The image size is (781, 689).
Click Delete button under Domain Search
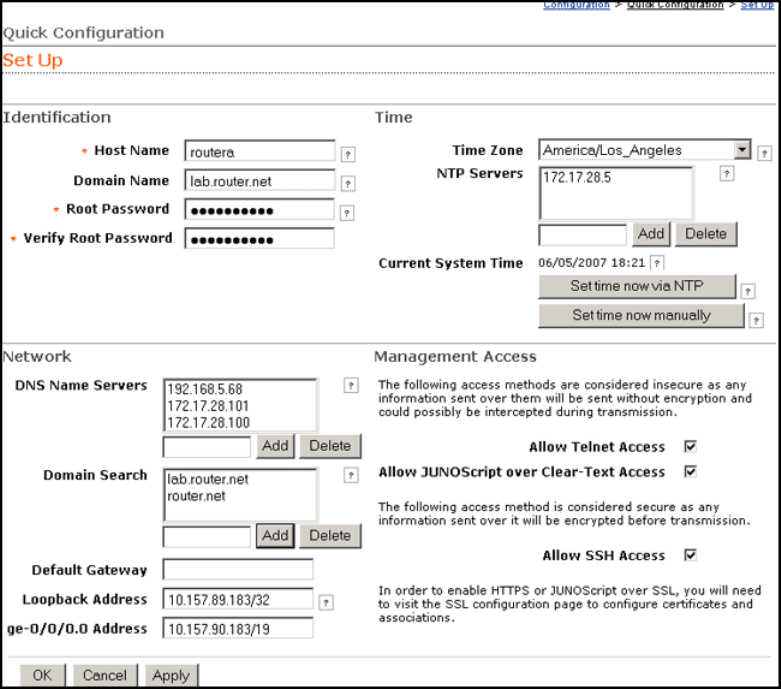pos(330,536)
